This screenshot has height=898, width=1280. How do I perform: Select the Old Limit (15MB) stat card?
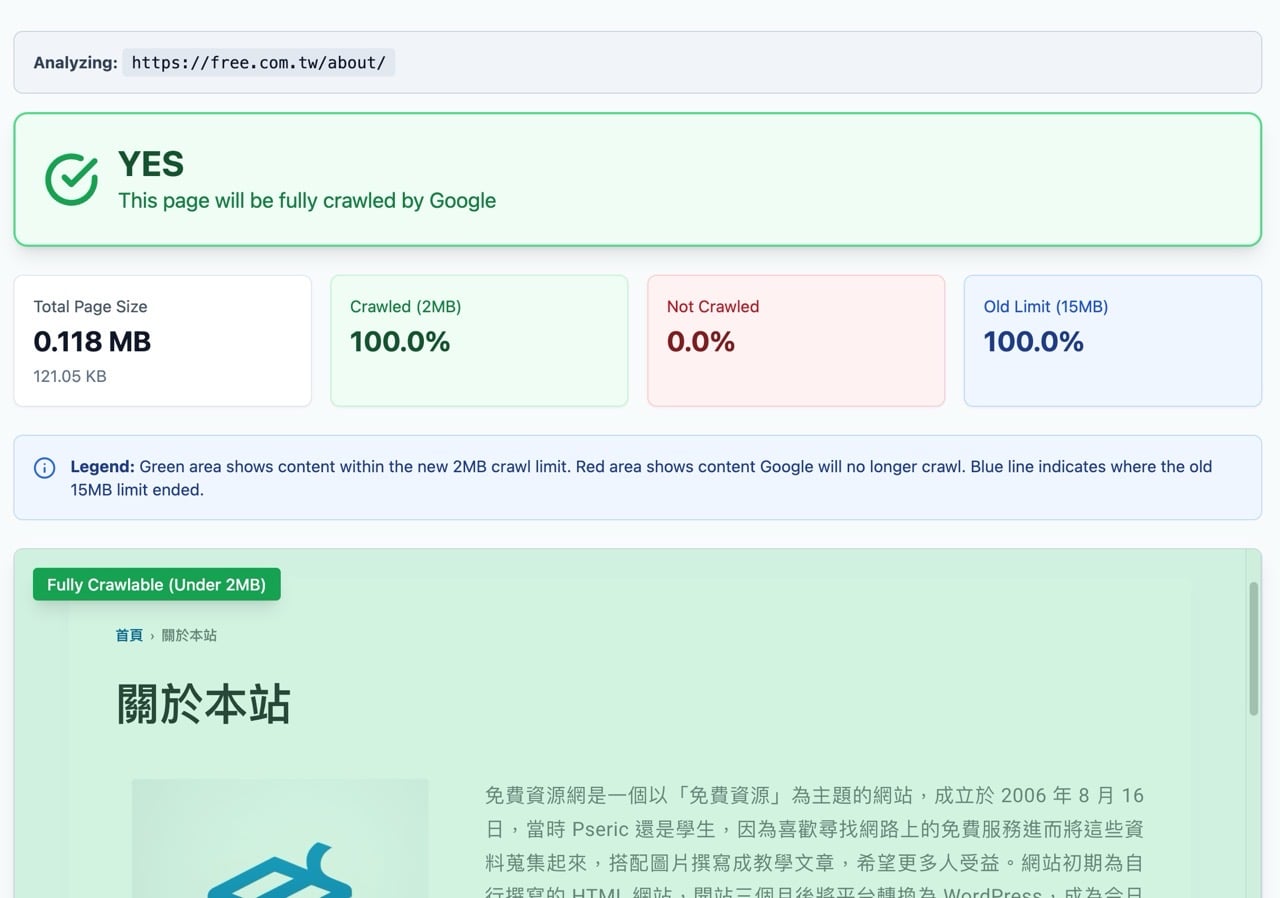[1112, 340]
